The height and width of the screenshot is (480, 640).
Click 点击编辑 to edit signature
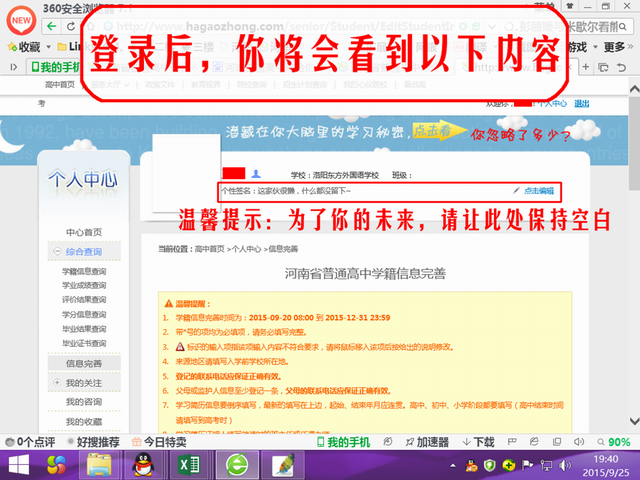539,191
